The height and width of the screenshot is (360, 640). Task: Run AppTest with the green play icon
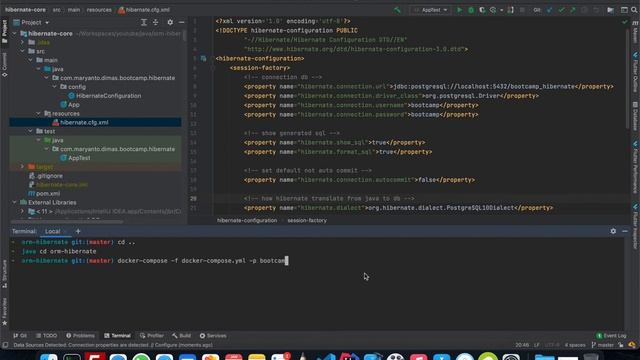click(x=459, y=10)
